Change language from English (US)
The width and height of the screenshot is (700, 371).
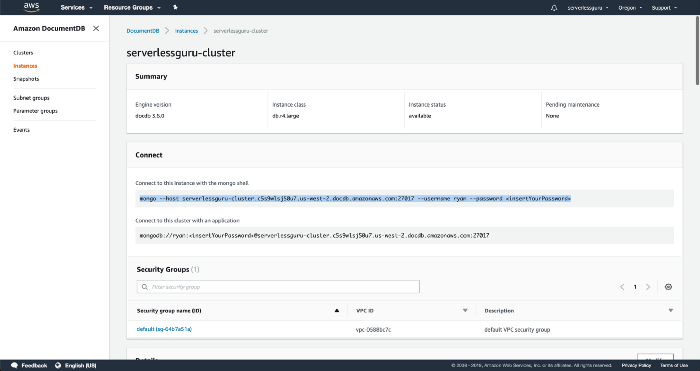coord(75,366)
